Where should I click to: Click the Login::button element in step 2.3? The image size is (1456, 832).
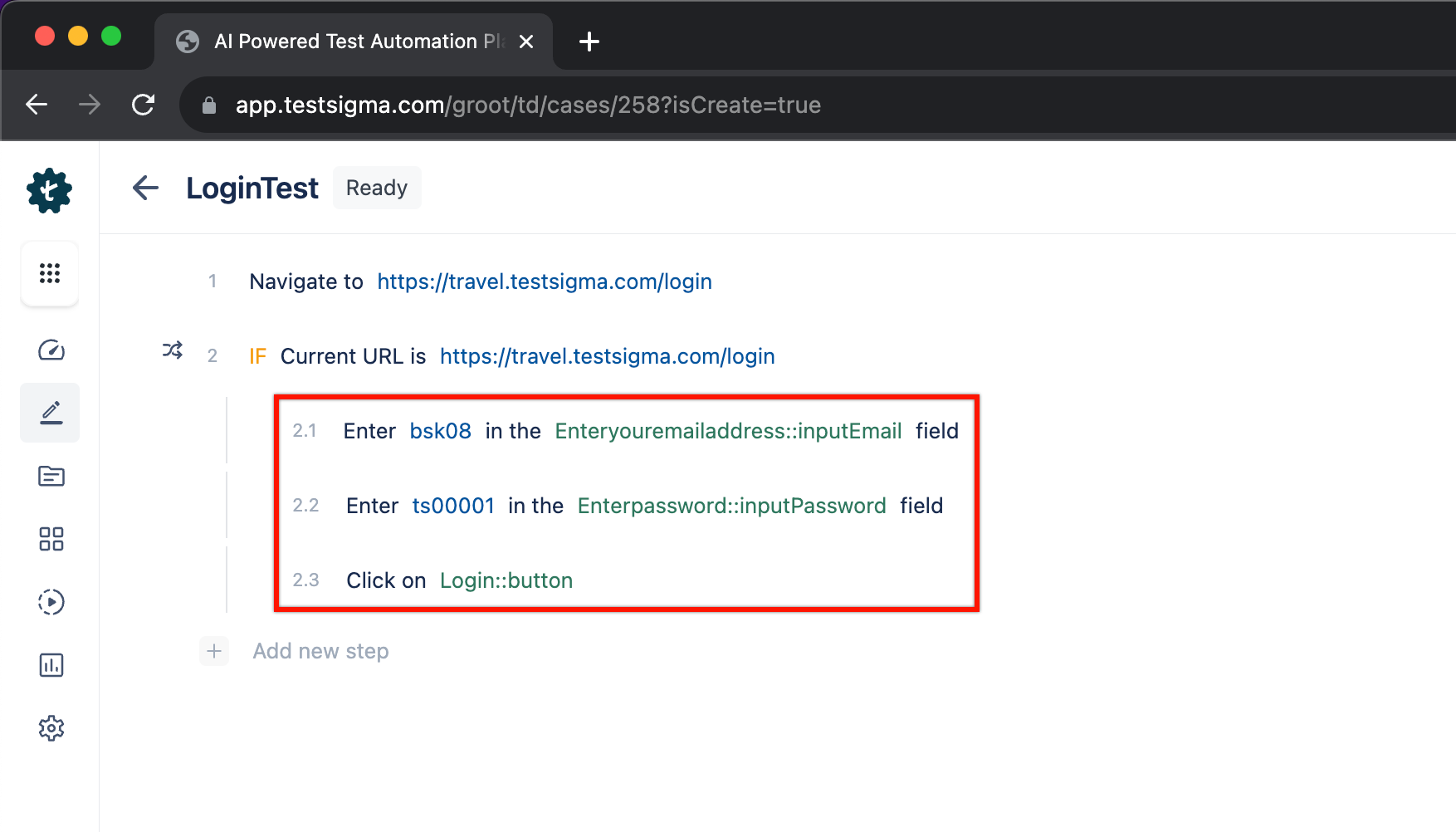(x=506, y=580)
